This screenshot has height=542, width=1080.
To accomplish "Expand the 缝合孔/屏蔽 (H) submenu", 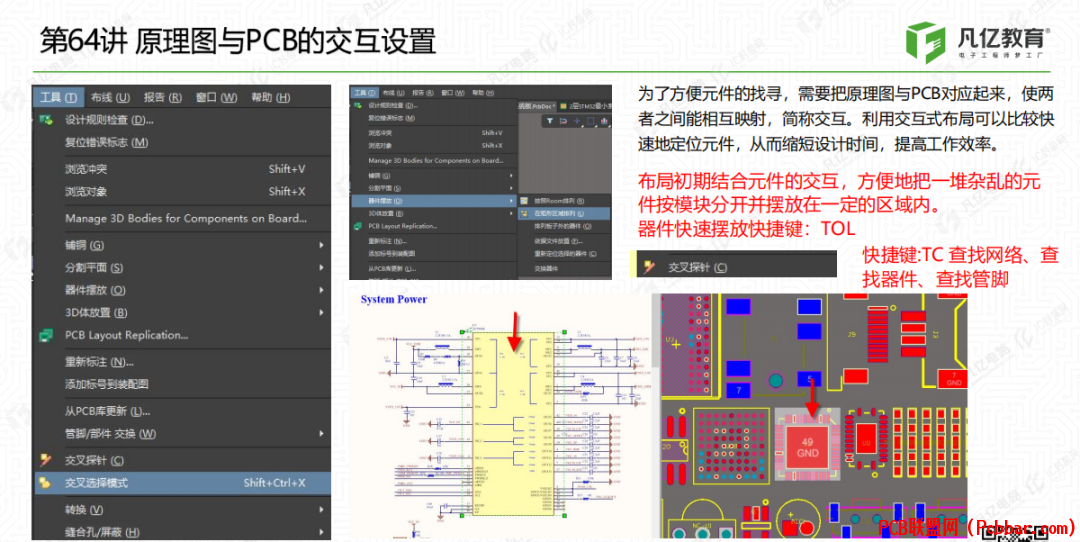I will click(182, 532).
